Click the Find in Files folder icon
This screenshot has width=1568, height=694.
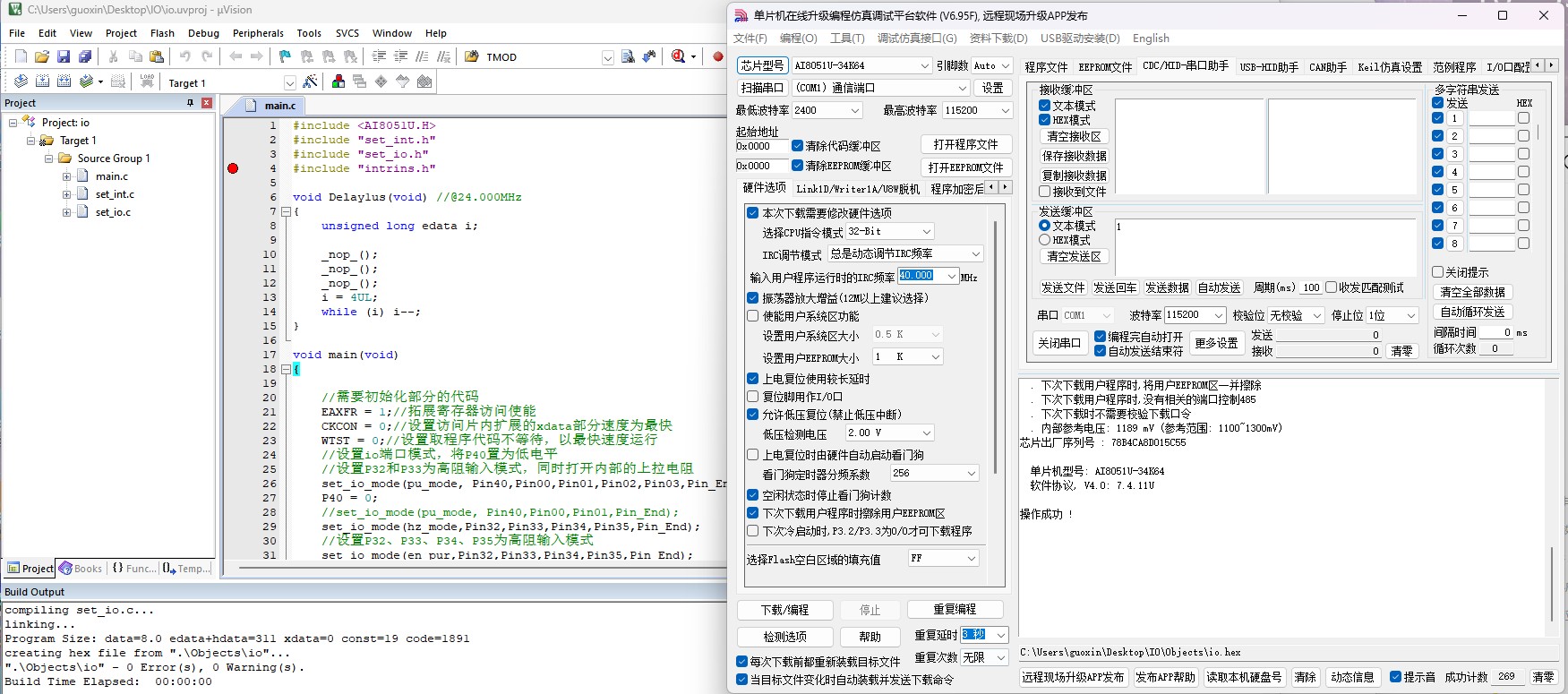(x=472, y=56)
